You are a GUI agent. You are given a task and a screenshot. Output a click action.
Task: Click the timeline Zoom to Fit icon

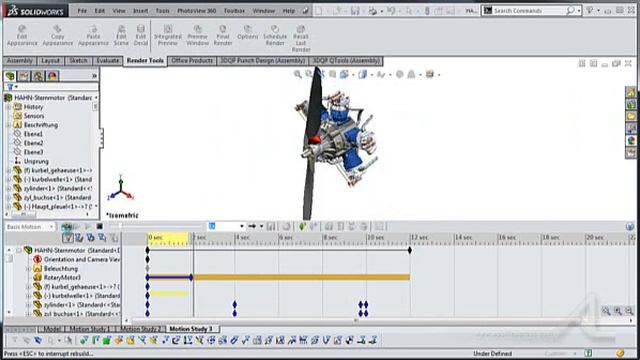(x=606, y=311)
